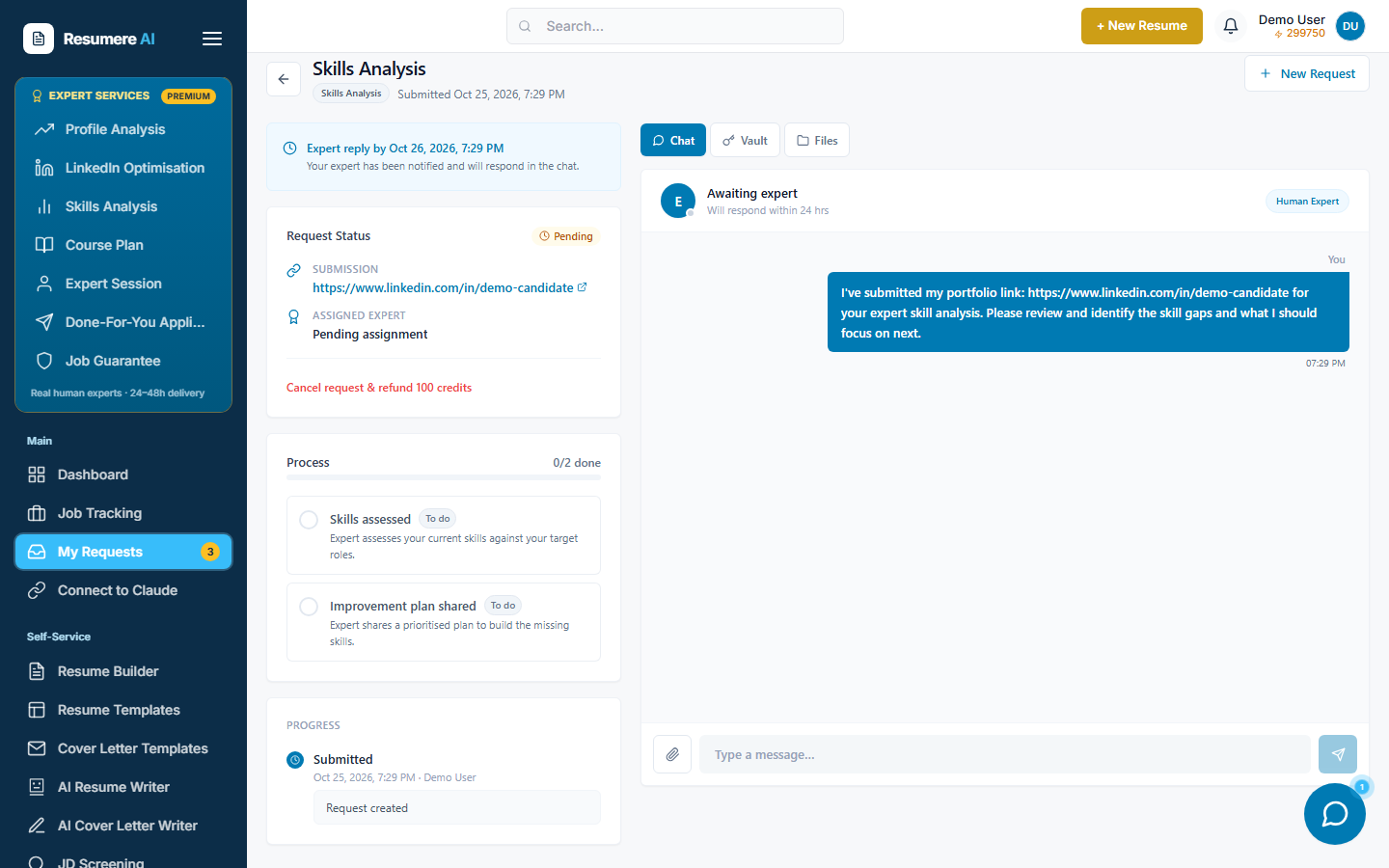1389x868 pixels.
Task: Attach a file with paperclip icon
Action: tap(672, 754)
